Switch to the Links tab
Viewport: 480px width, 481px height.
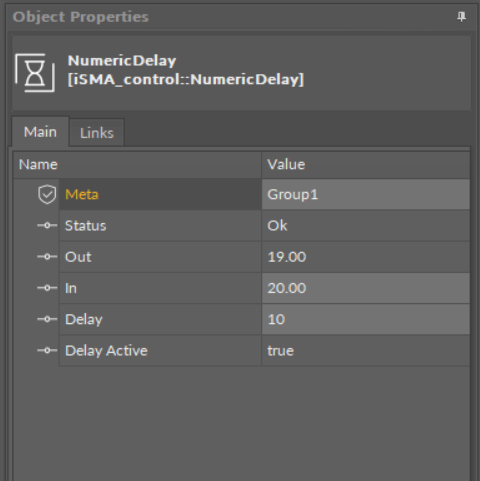97,133
